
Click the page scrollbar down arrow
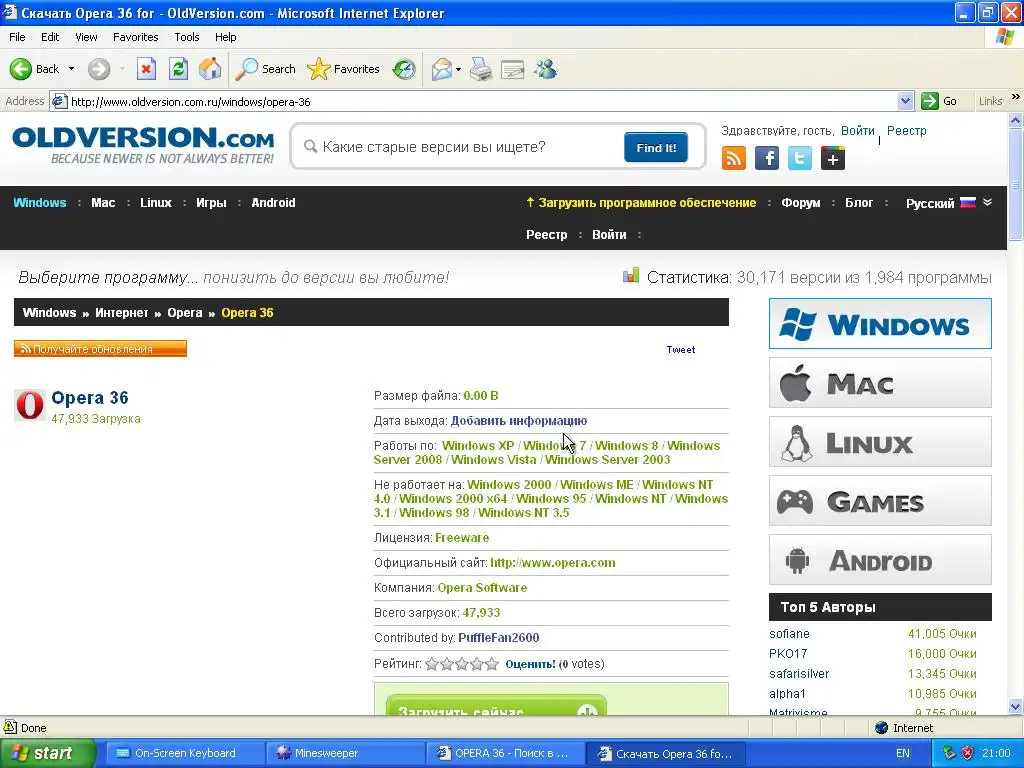point(1015,706)
